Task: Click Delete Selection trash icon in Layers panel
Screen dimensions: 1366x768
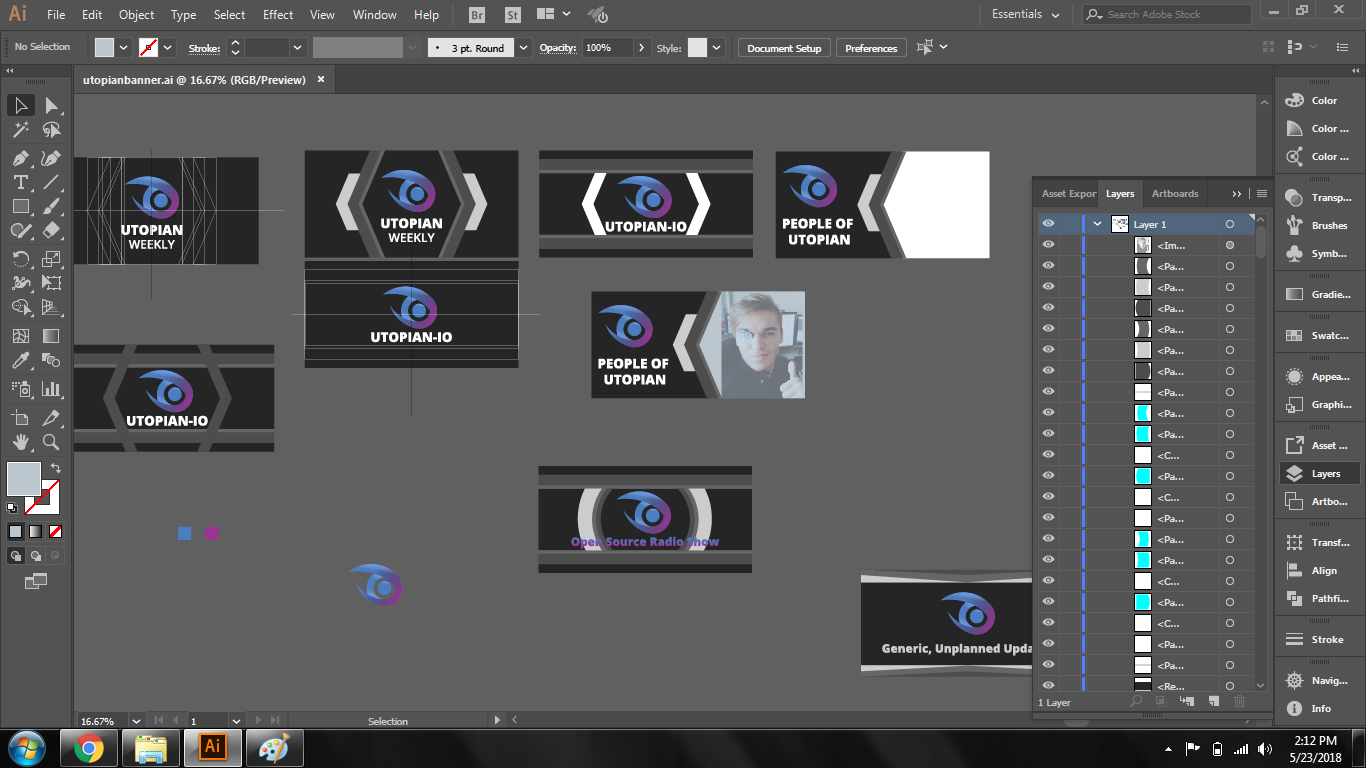Action: 1240,702
